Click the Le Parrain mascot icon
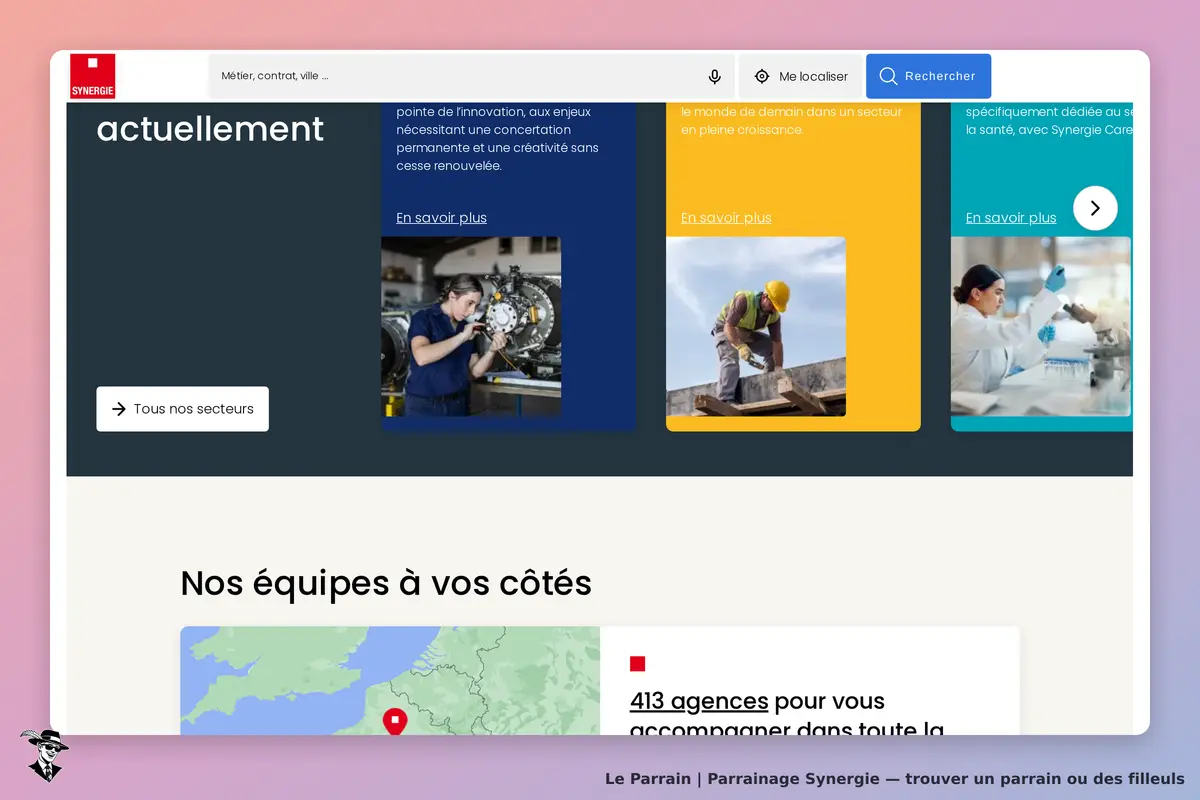 click(x=44, y=755)
